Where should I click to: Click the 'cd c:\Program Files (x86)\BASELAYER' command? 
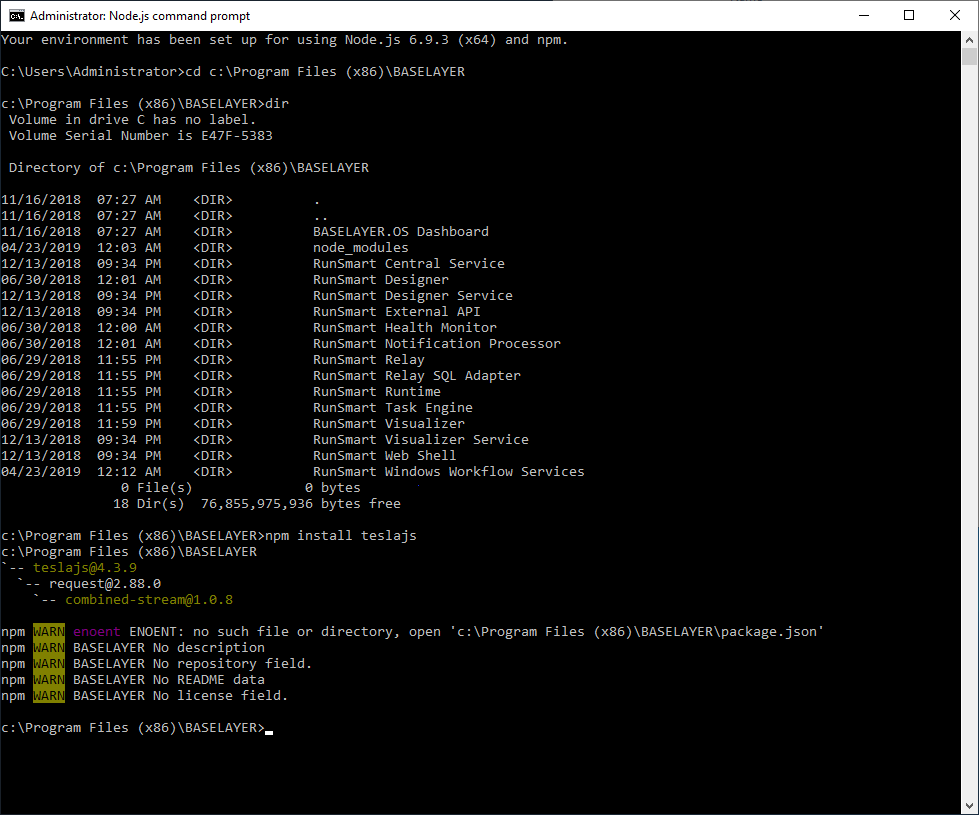[x=325, y=72]
